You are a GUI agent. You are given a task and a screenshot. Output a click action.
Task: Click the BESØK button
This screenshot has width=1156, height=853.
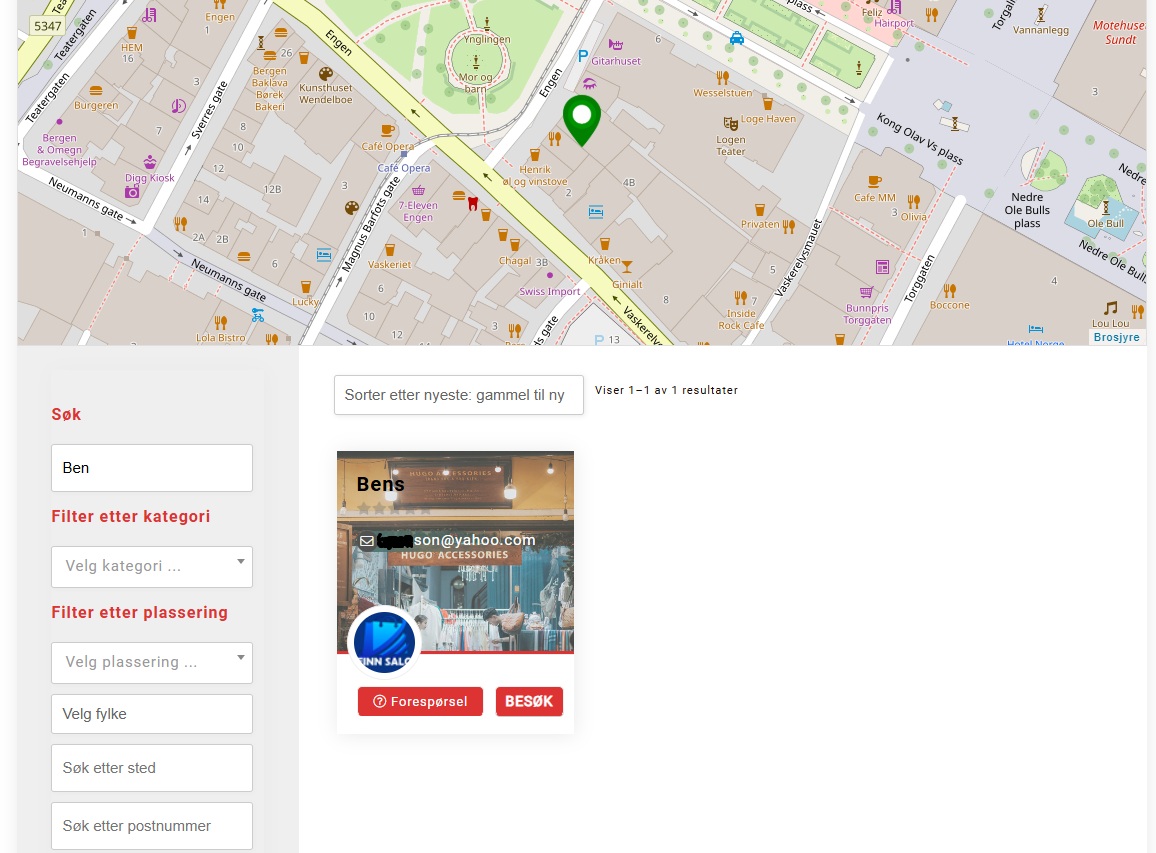point(529,702)
